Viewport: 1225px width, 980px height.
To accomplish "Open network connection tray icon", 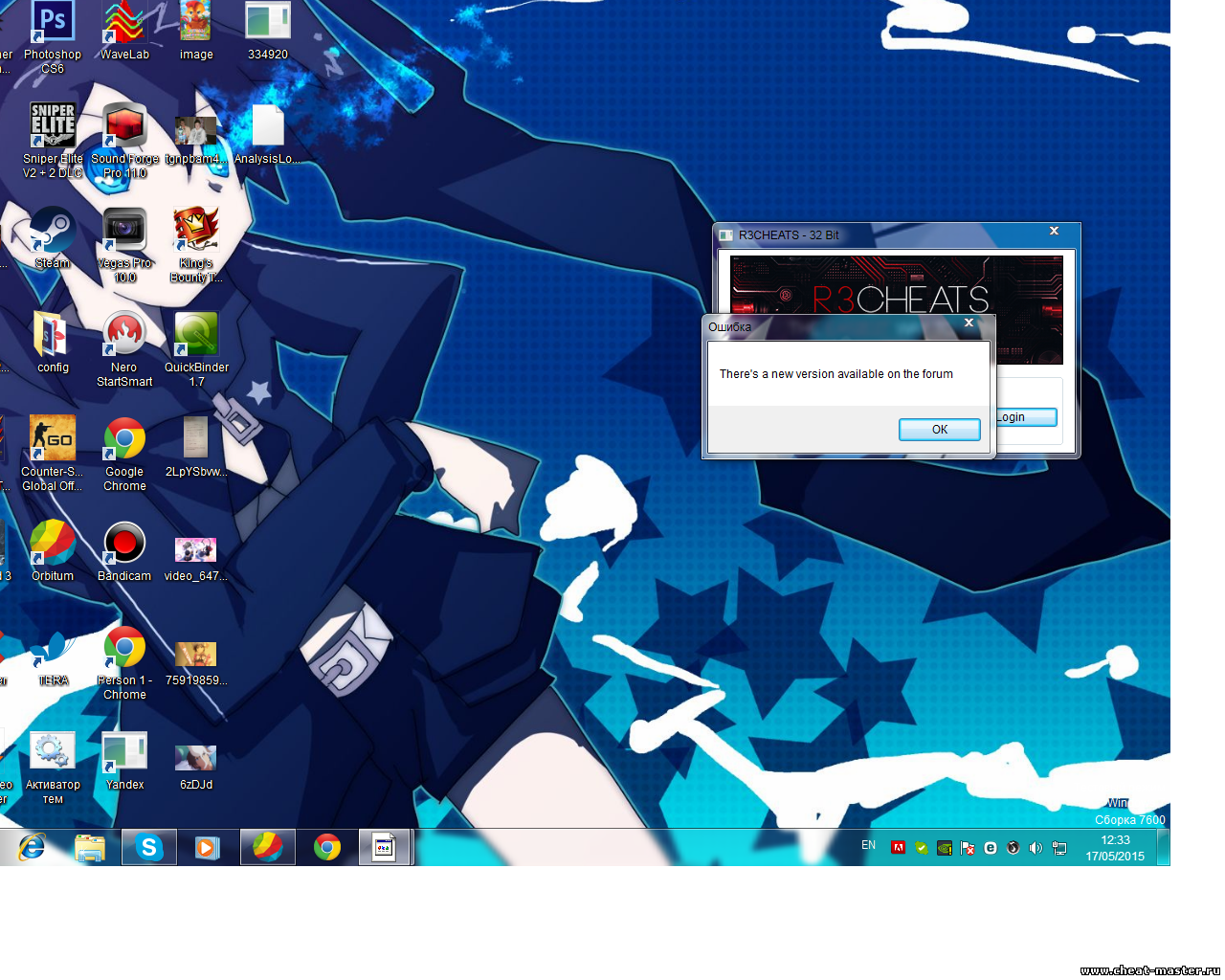I will (1059, 848).
